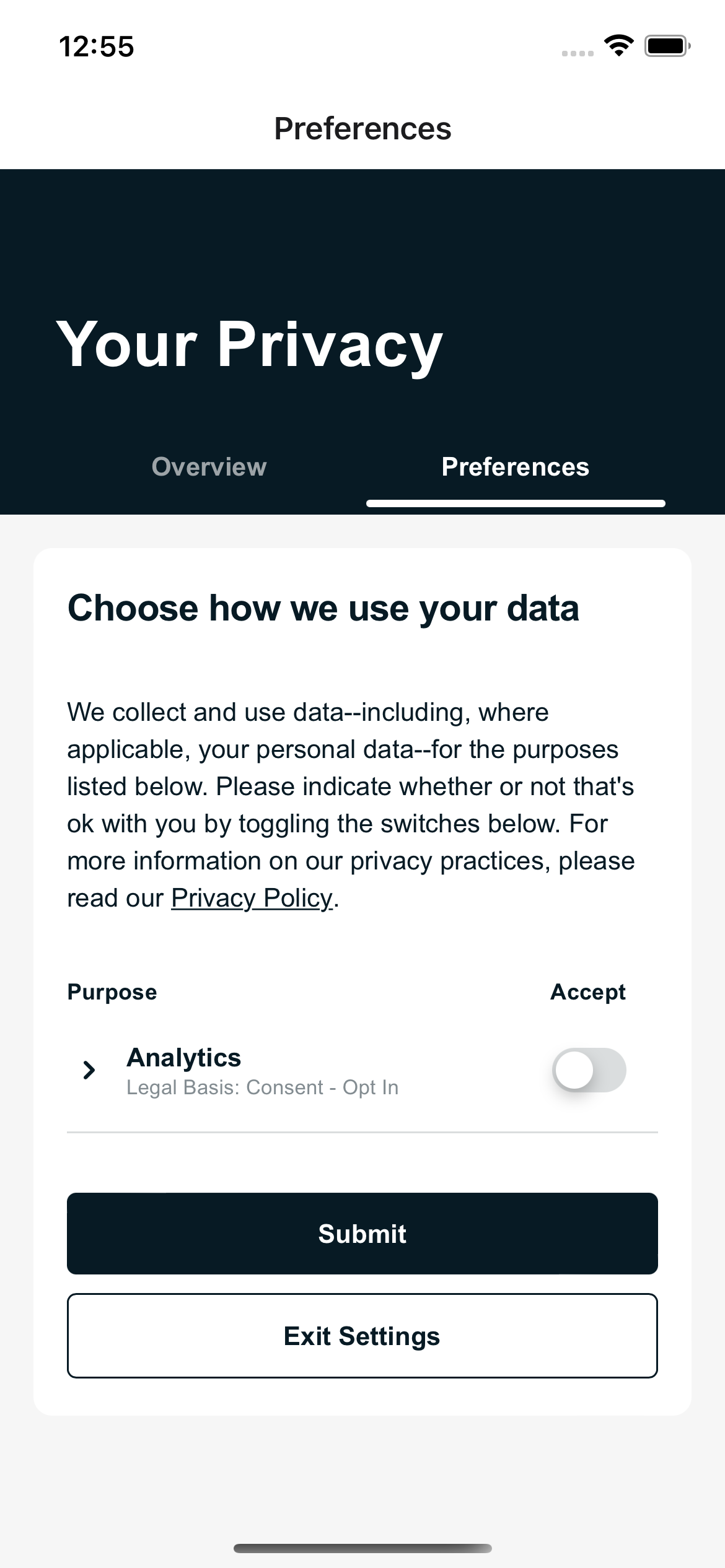Tap the Analytics purpose title

coord(184,1058)
